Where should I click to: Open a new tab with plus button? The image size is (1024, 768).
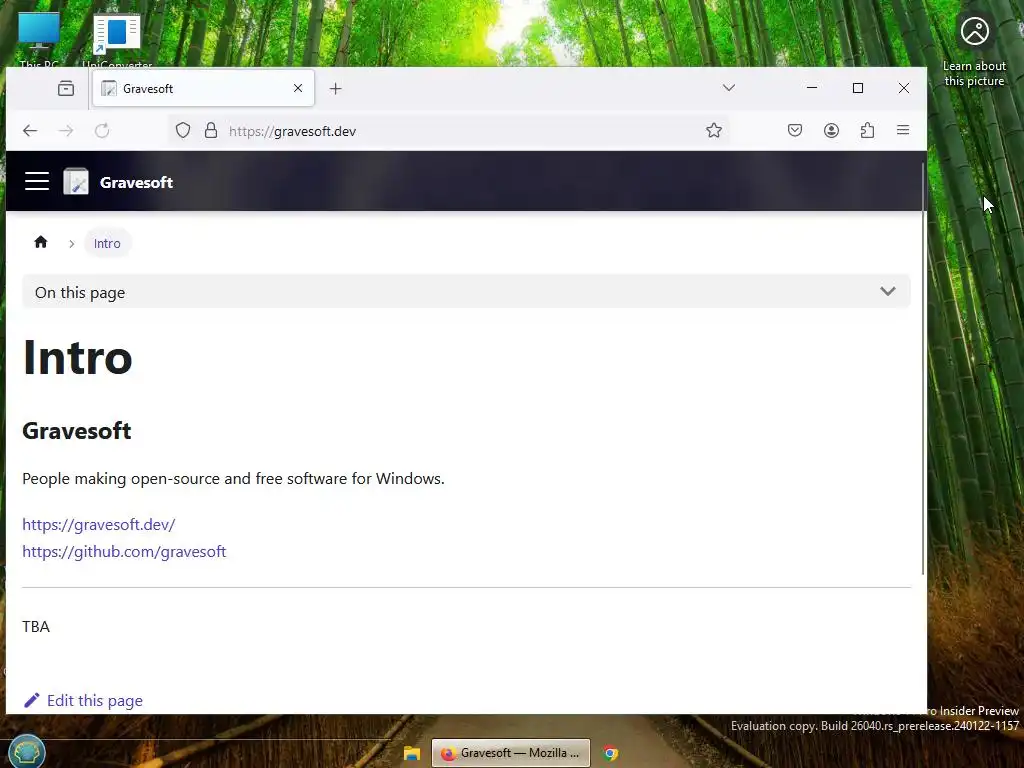pos(336,88)
